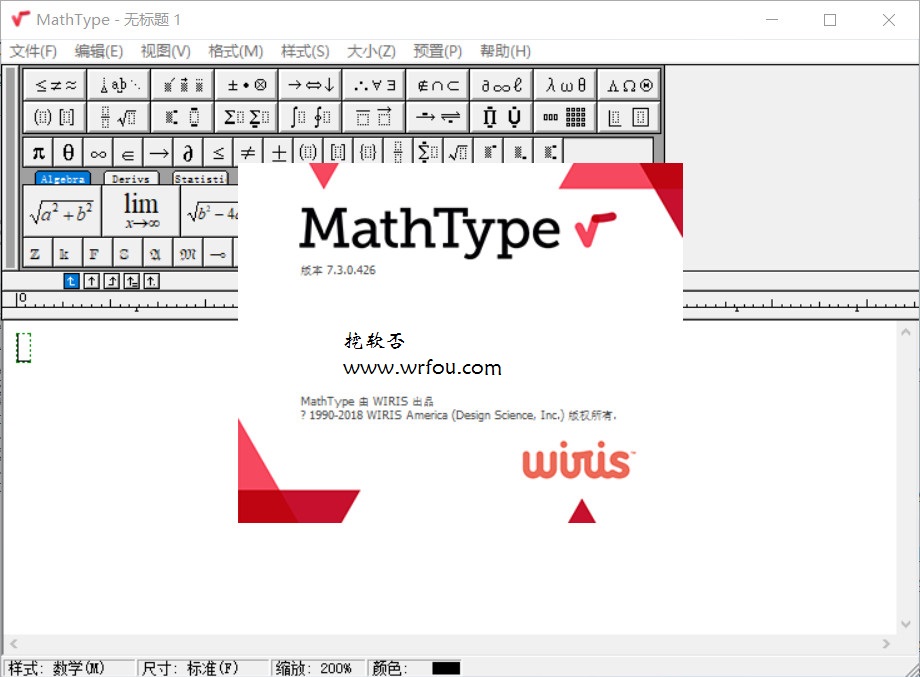Open the 帮助(H) menu
The image size is (920, 677).
point(505,52)
